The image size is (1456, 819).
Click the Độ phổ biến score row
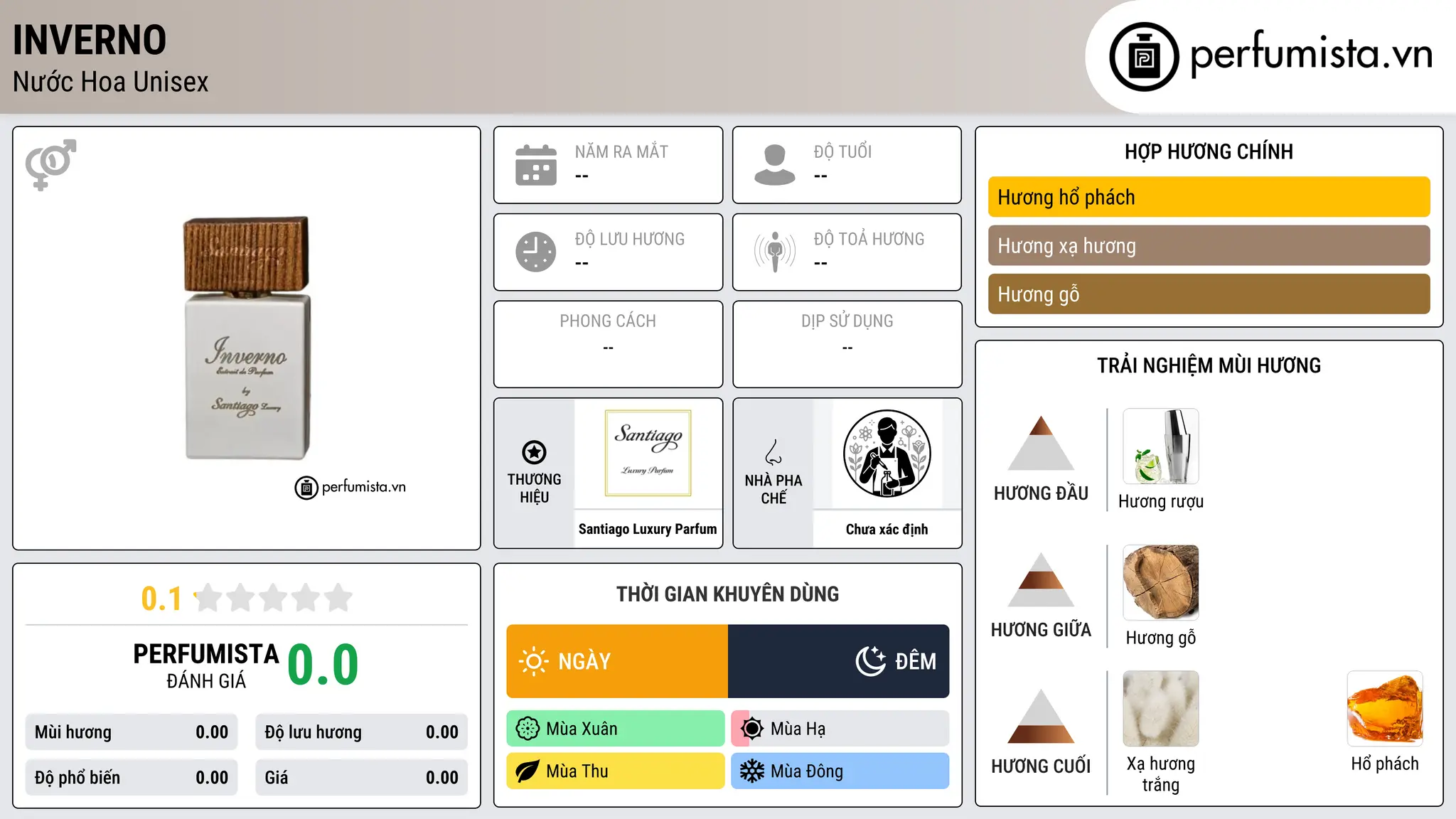pos(132,778)
